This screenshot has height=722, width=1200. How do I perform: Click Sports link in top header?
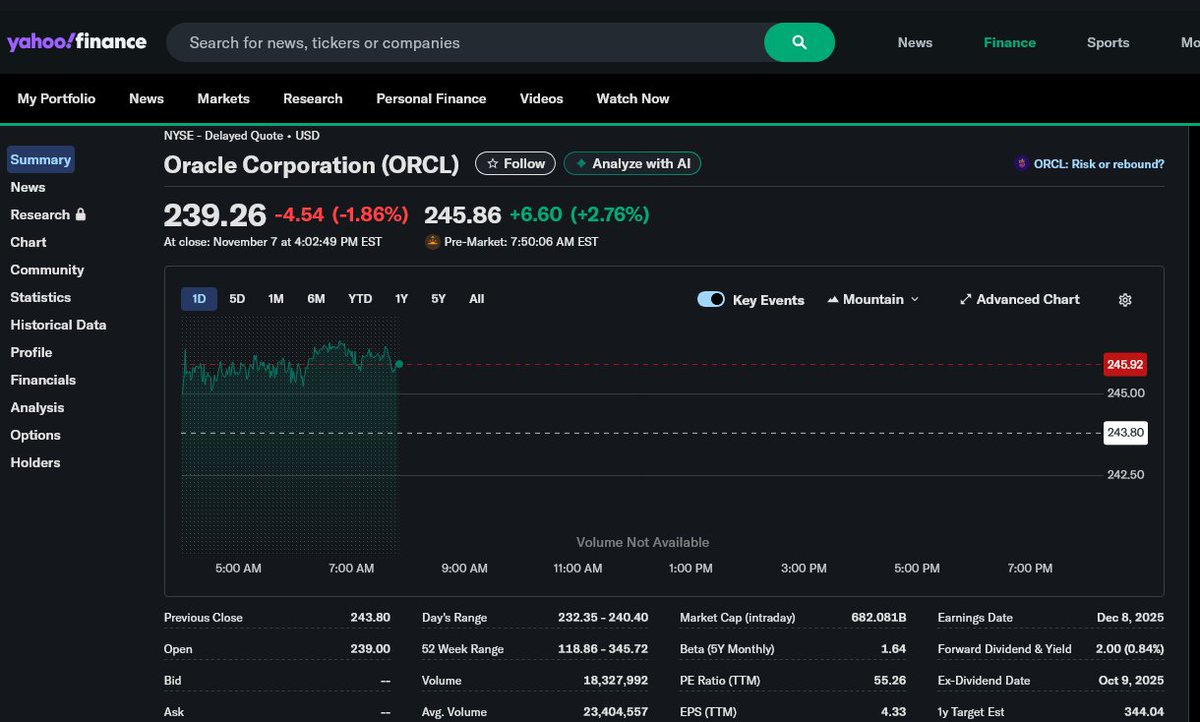pos(1108,42)
